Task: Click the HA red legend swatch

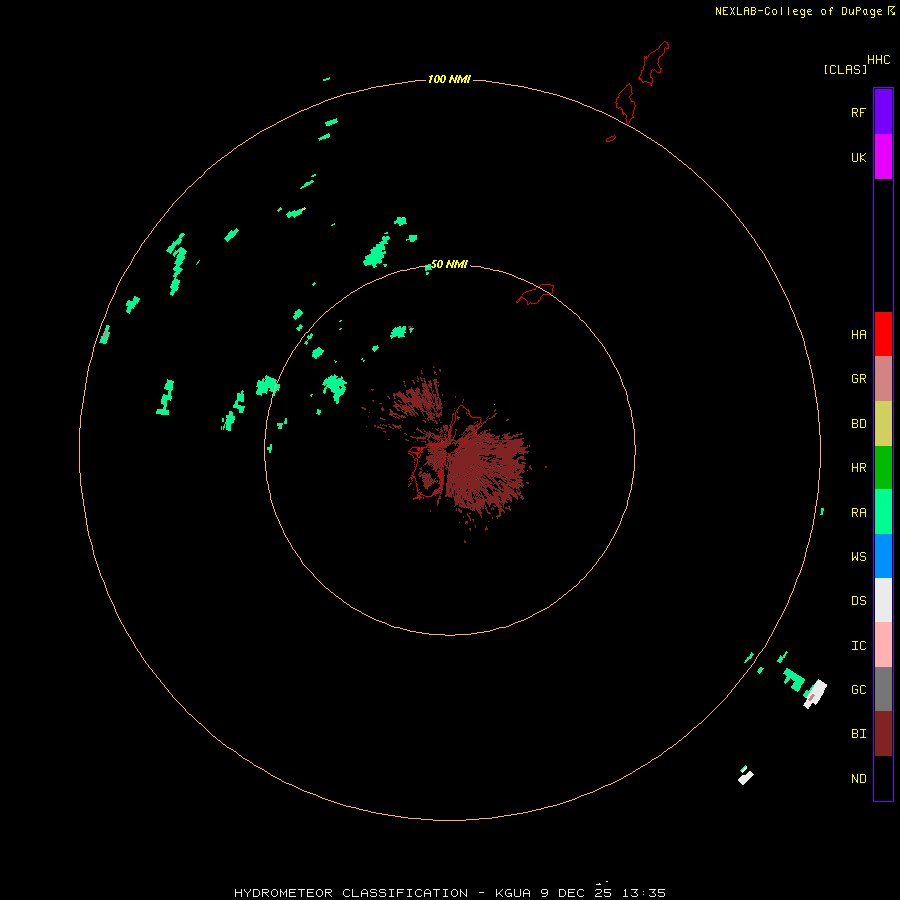Action: click(883, 334)
